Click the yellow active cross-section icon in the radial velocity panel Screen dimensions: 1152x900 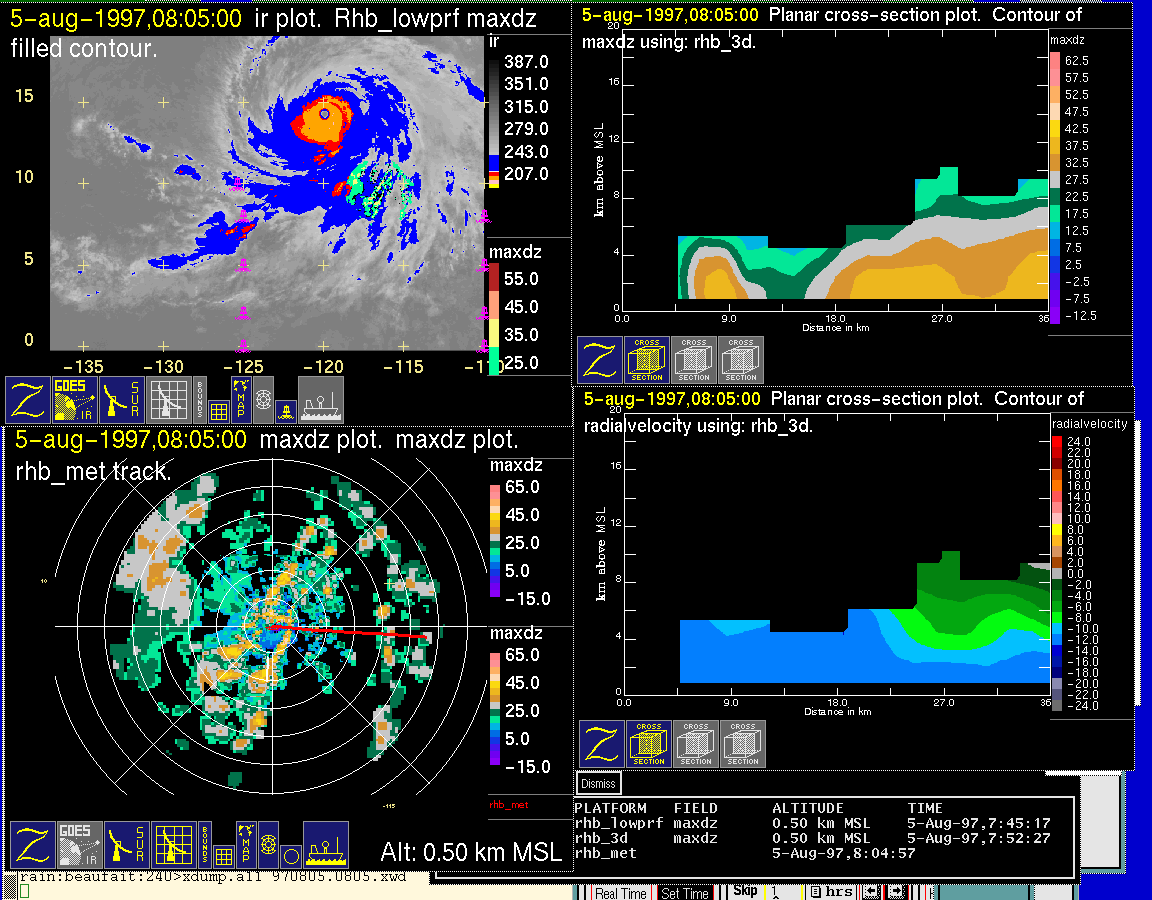(649, 744)
